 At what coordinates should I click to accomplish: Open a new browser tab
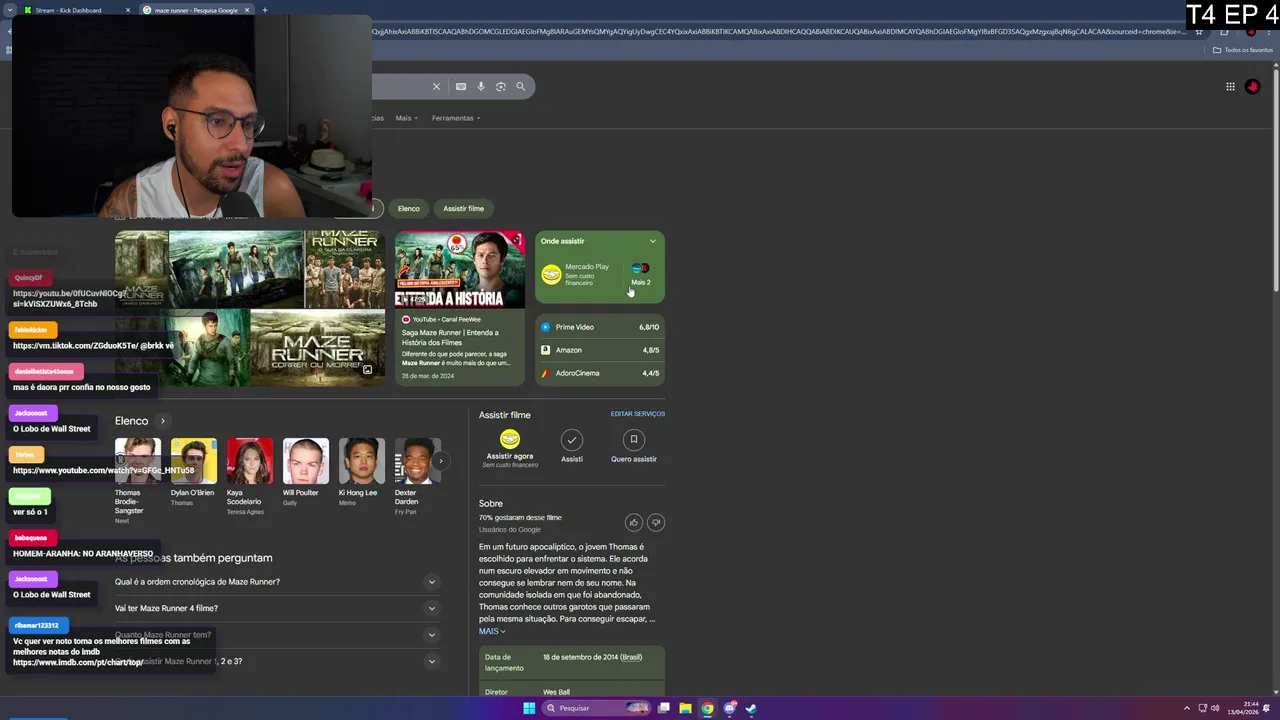point(265,10)
